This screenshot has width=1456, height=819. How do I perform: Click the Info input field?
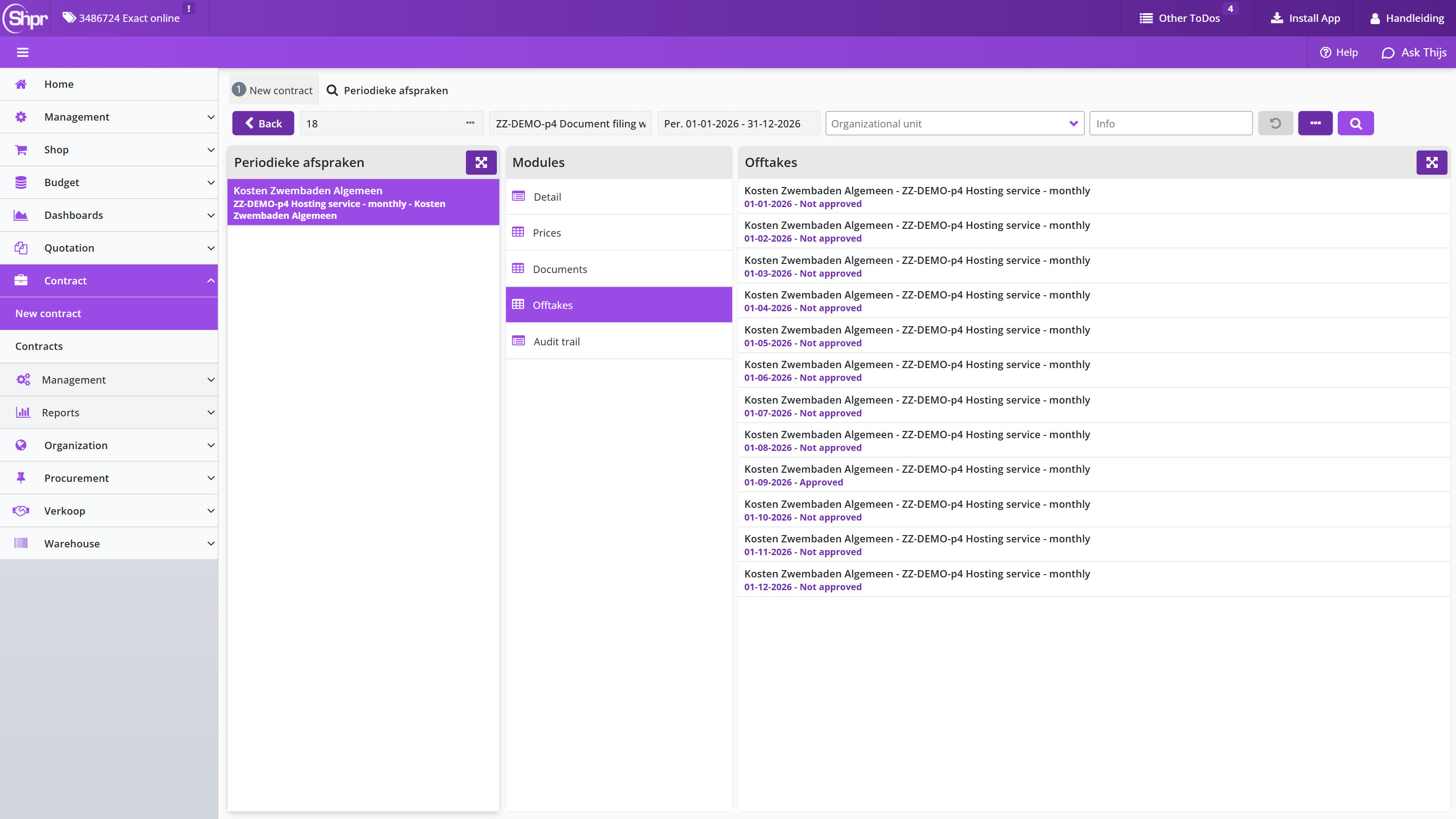[1171, 123]
